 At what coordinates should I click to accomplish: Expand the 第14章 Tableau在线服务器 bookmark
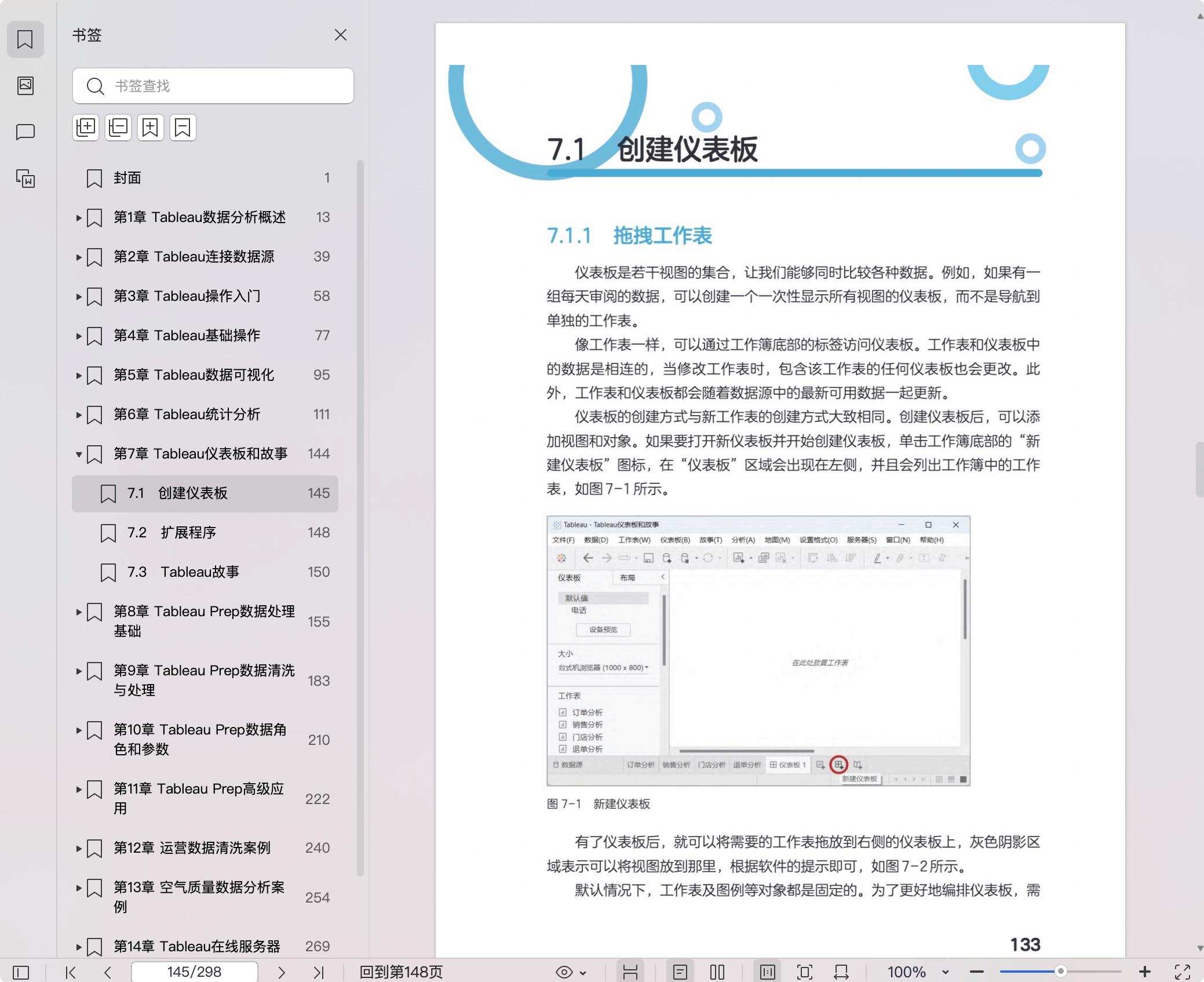[x=78, y=947]
